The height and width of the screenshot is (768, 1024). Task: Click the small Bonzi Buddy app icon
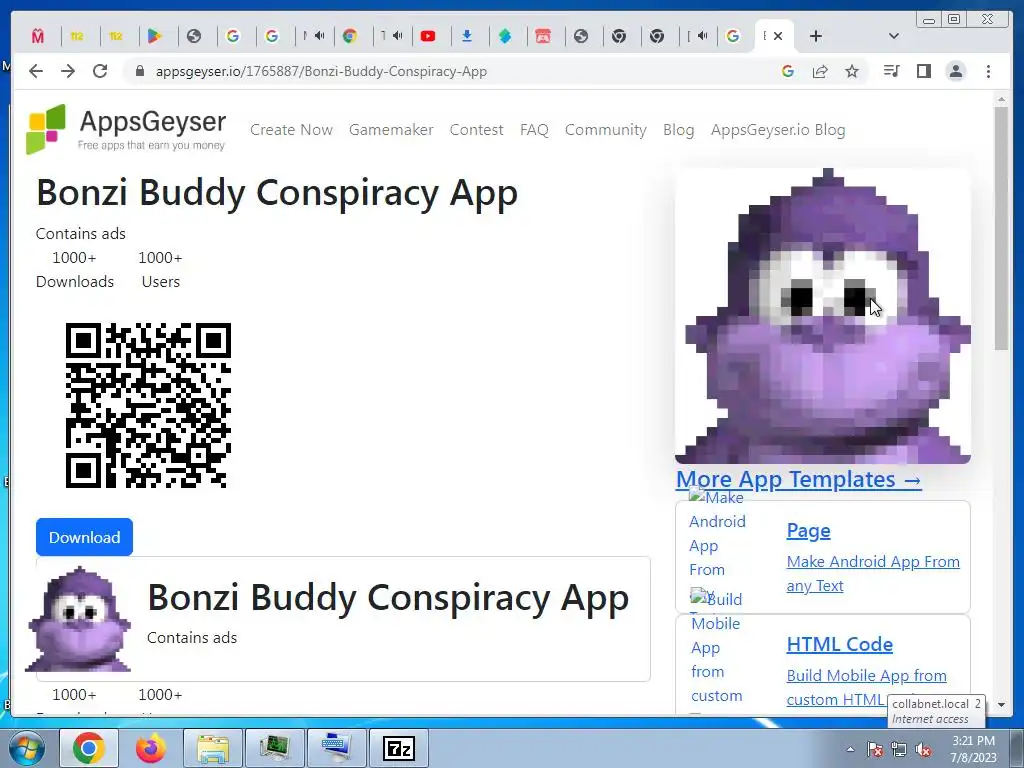(x=78, y=618)
